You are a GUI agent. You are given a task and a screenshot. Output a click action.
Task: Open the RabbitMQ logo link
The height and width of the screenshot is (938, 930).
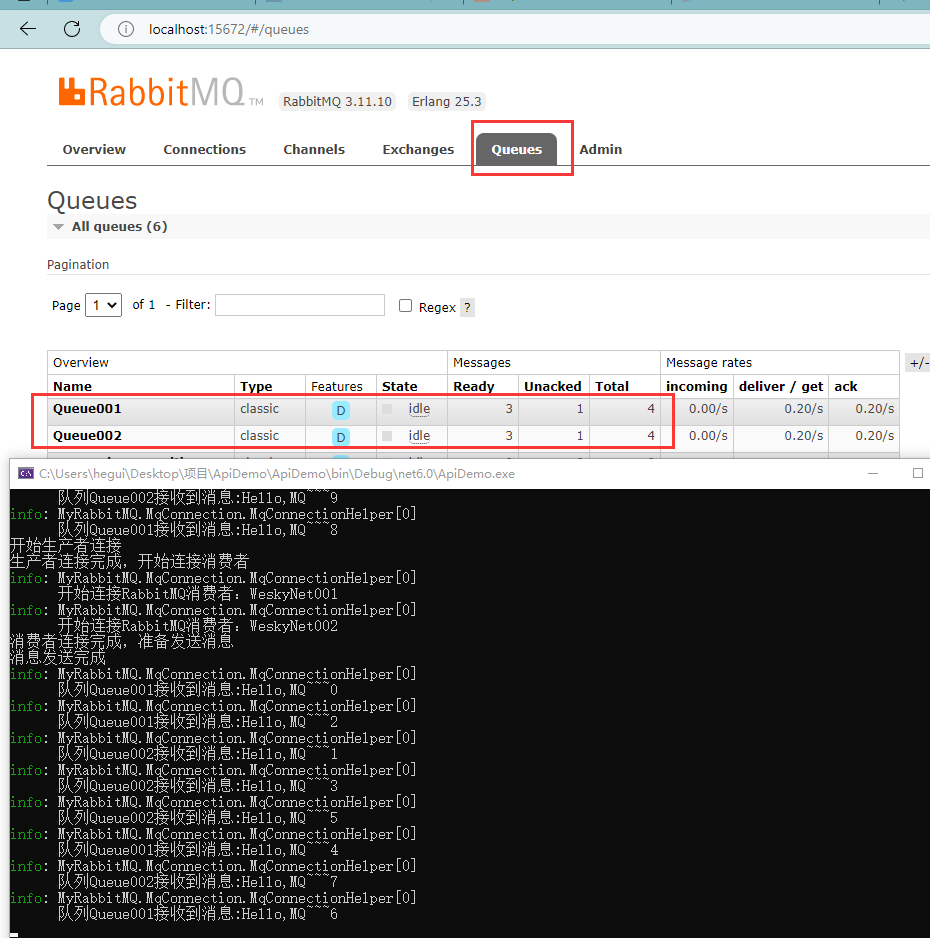pos(161,92)
